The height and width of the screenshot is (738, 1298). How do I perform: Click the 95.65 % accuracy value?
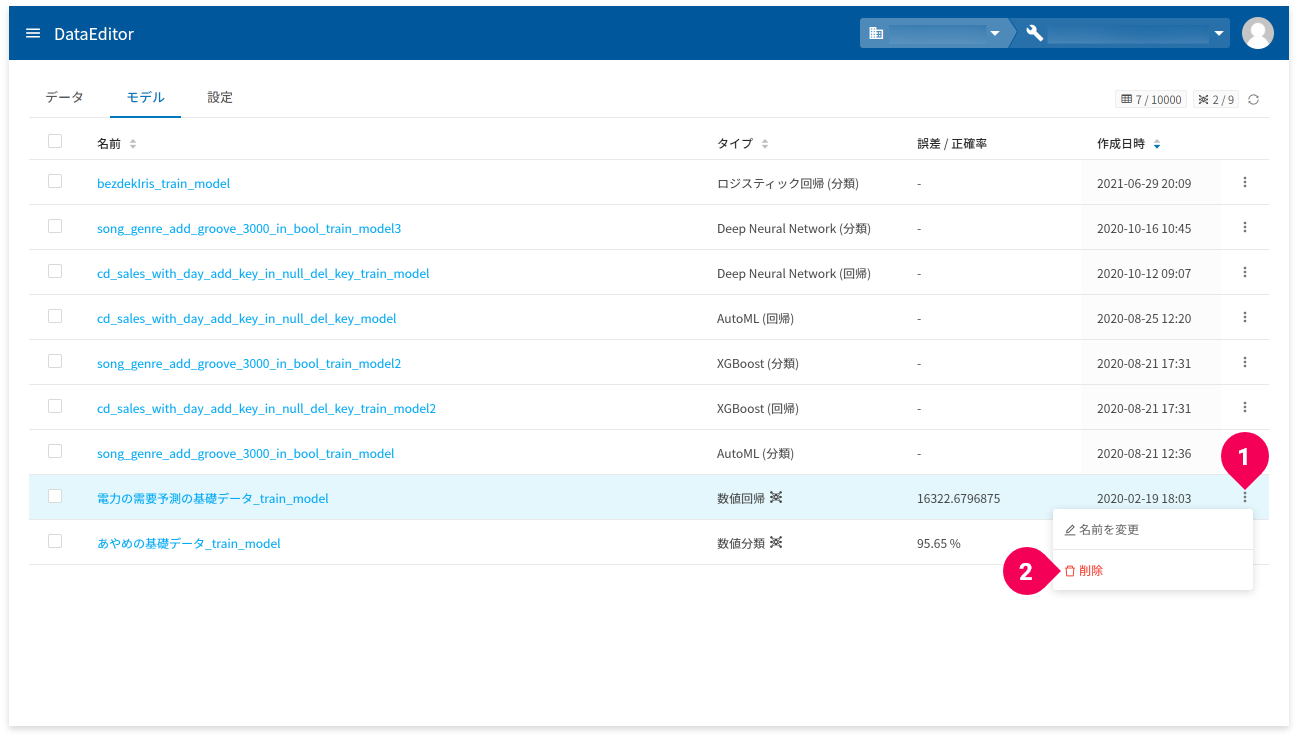tap(938, 543)
